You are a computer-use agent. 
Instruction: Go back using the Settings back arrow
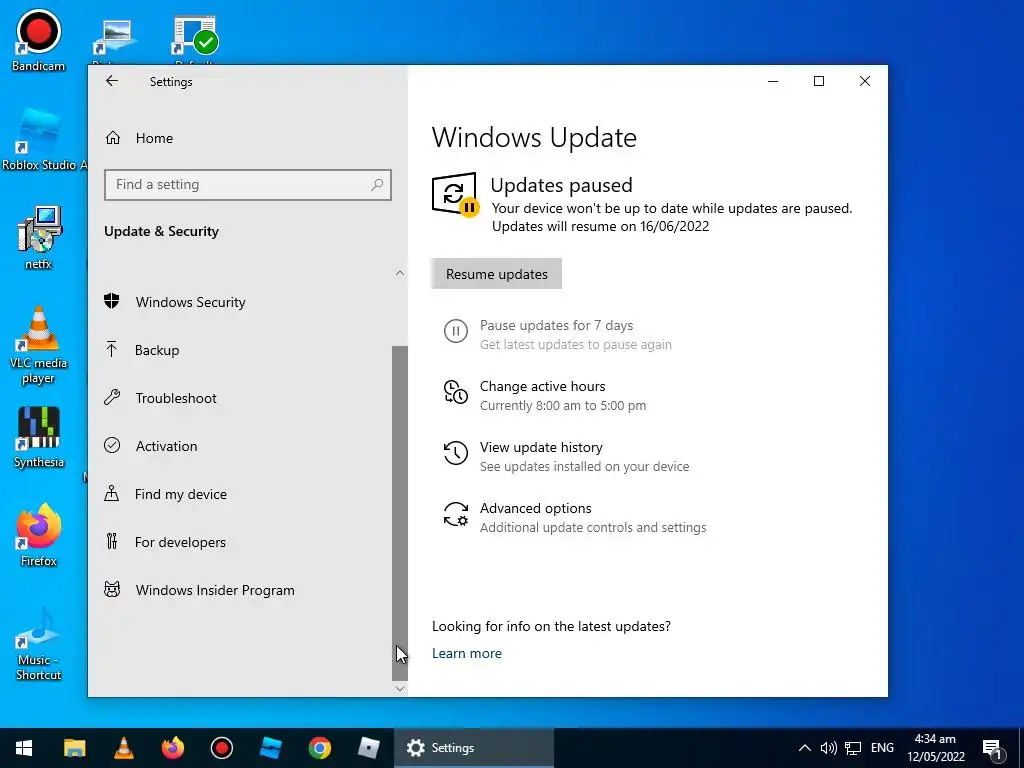112,81
